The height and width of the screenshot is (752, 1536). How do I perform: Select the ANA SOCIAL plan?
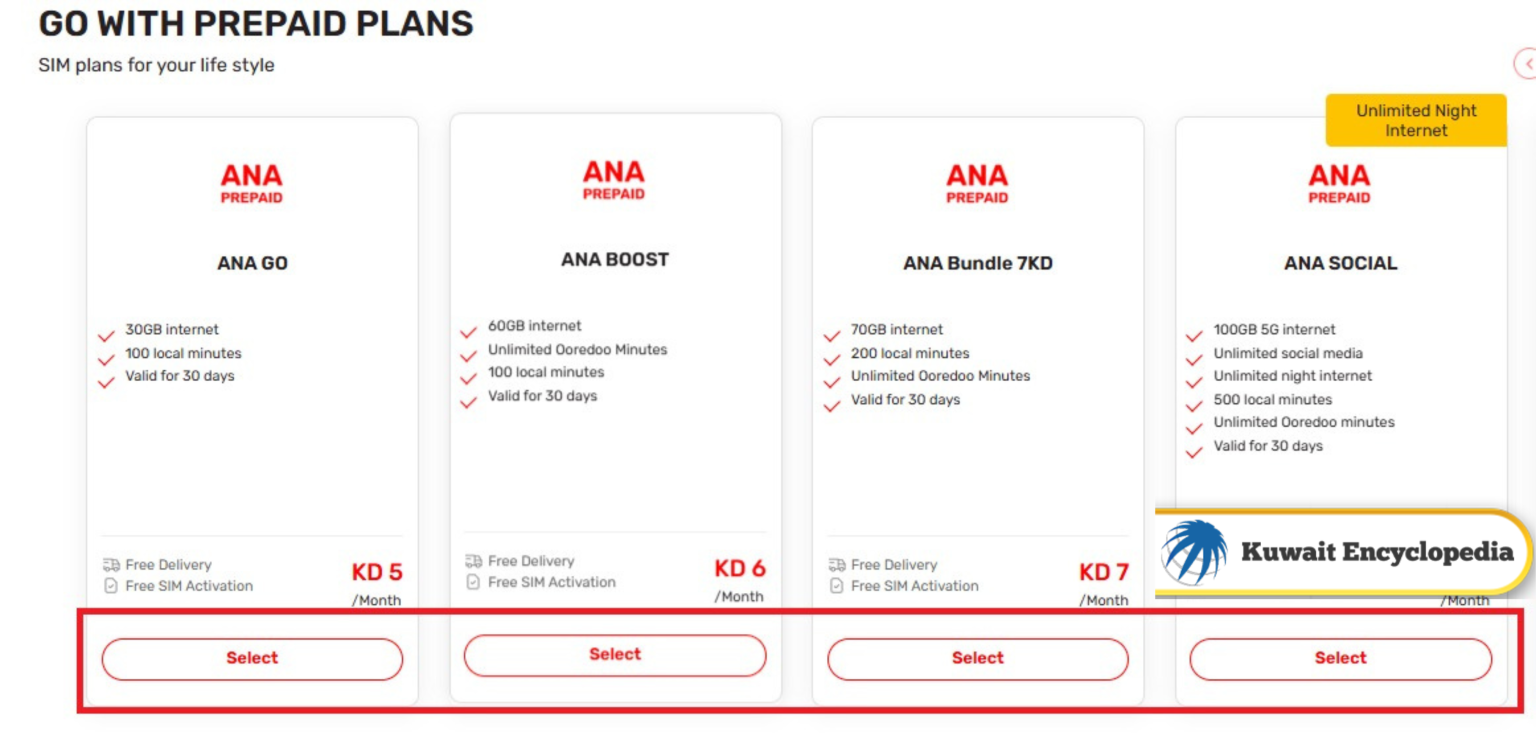1340,658
